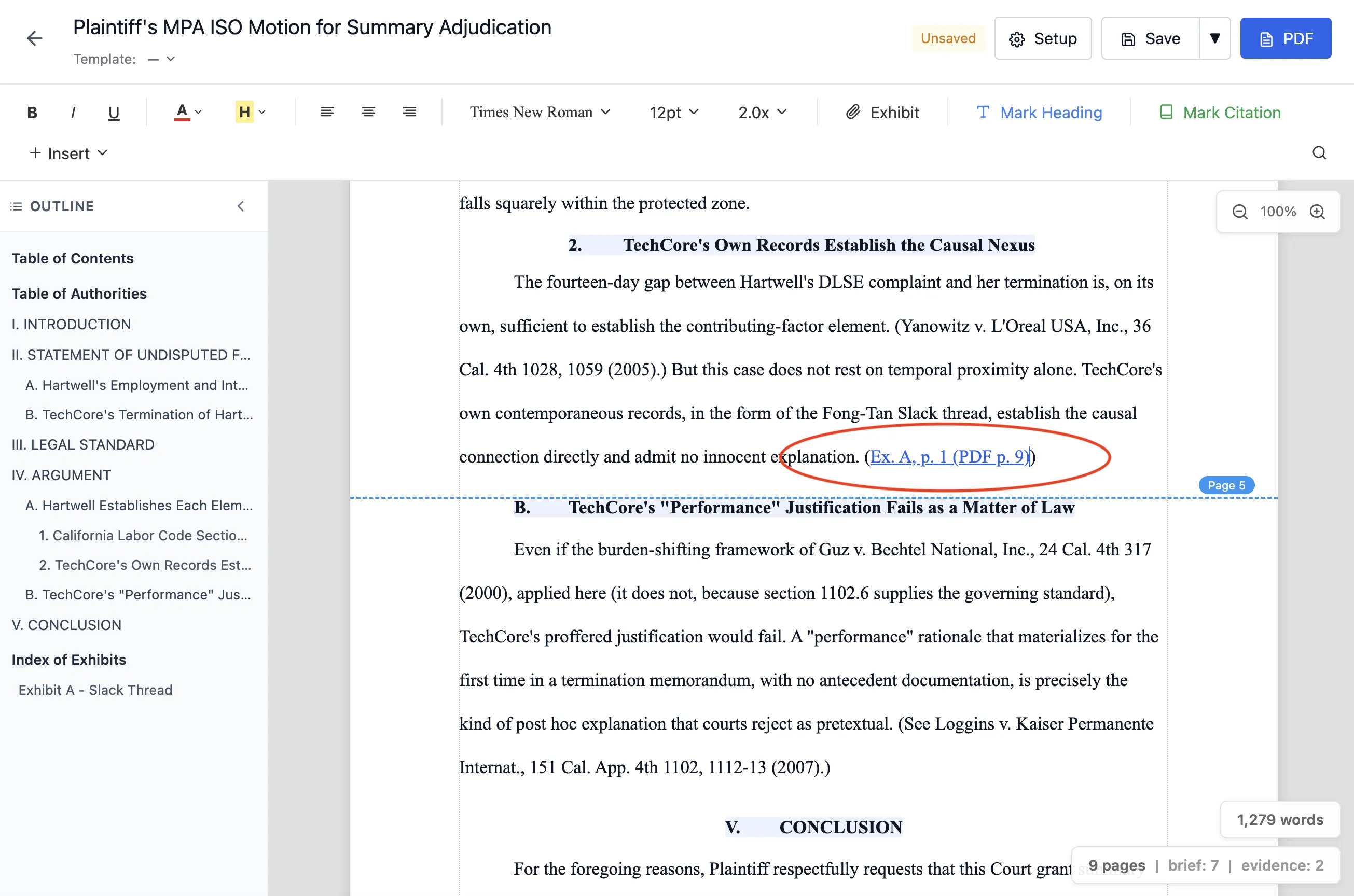Select B. TechCore's Termination of Hart... entry
This screenshot has width=1354, height=896.
[139, 414]
